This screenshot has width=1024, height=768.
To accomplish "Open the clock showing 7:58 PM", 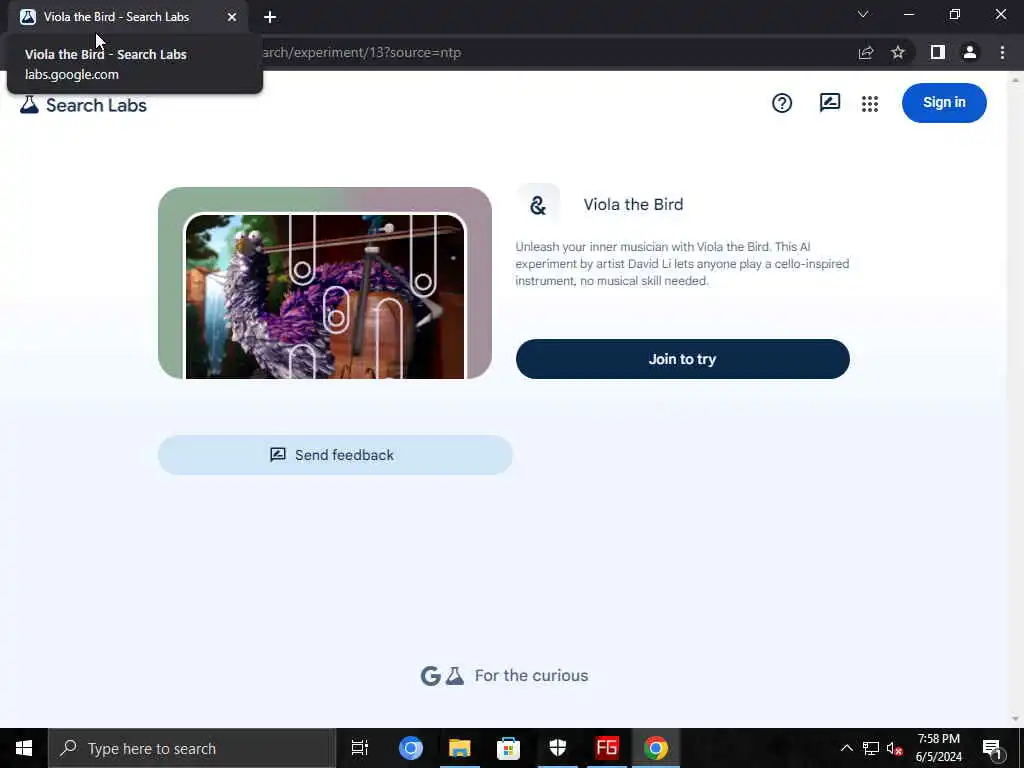I will (x=938, y=748).
